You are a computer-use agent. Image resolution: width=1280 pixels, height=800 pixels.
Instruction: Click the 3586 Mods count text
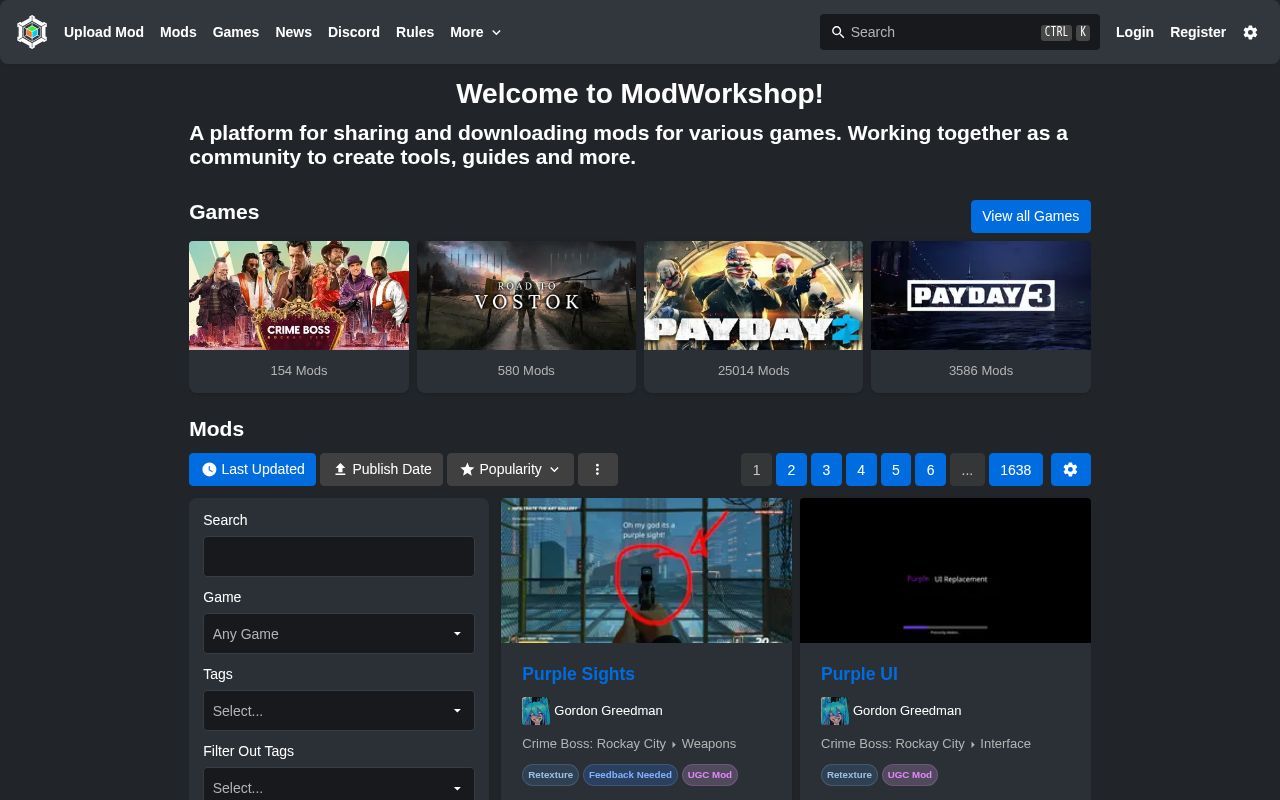[x=981, y=371]
